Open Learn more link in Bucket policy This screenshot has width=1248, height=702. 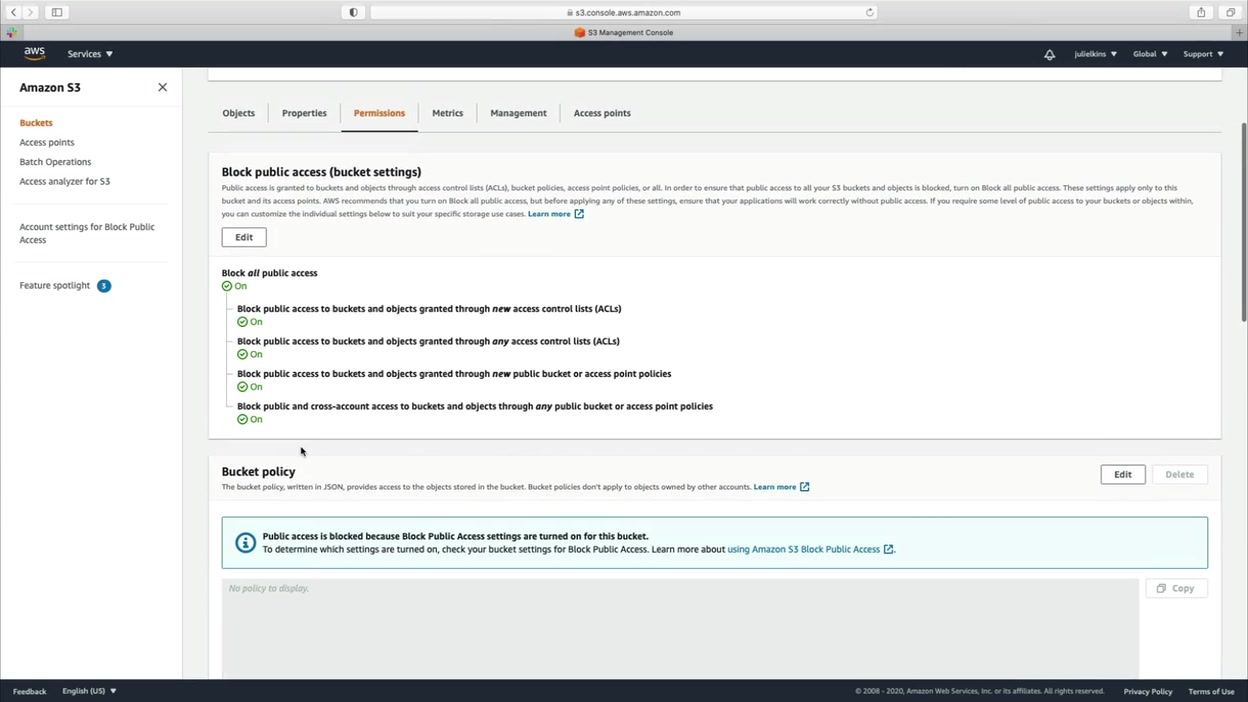781,487
